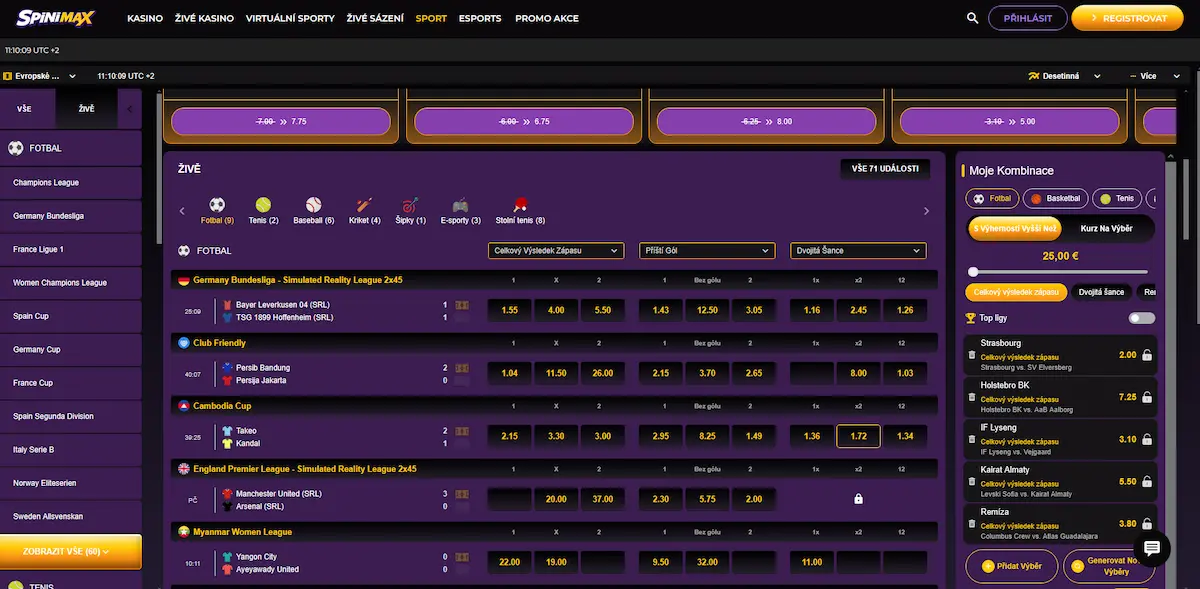The width and height of the screenshot is (1200, 589).
Task: Open Promo Akce menu item
Action: tap(546, 18)
